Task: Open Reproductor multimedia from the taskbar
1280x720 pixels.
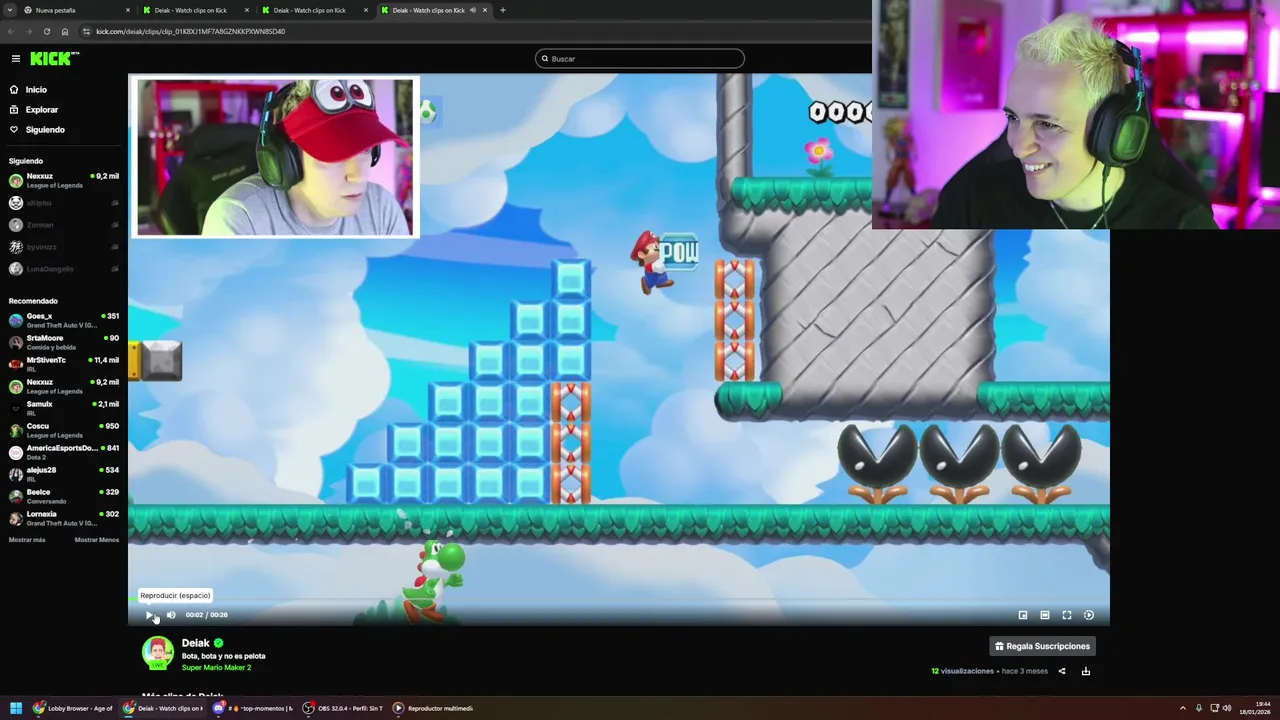Action: [x=433, y=708]
